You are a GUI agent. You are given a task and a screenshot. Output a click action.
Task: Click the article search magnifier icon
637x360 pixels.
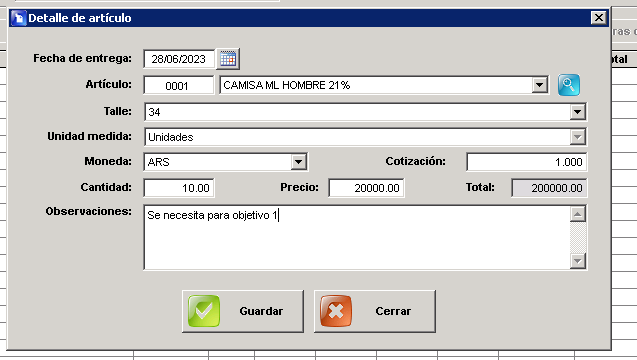click(568, 85)
